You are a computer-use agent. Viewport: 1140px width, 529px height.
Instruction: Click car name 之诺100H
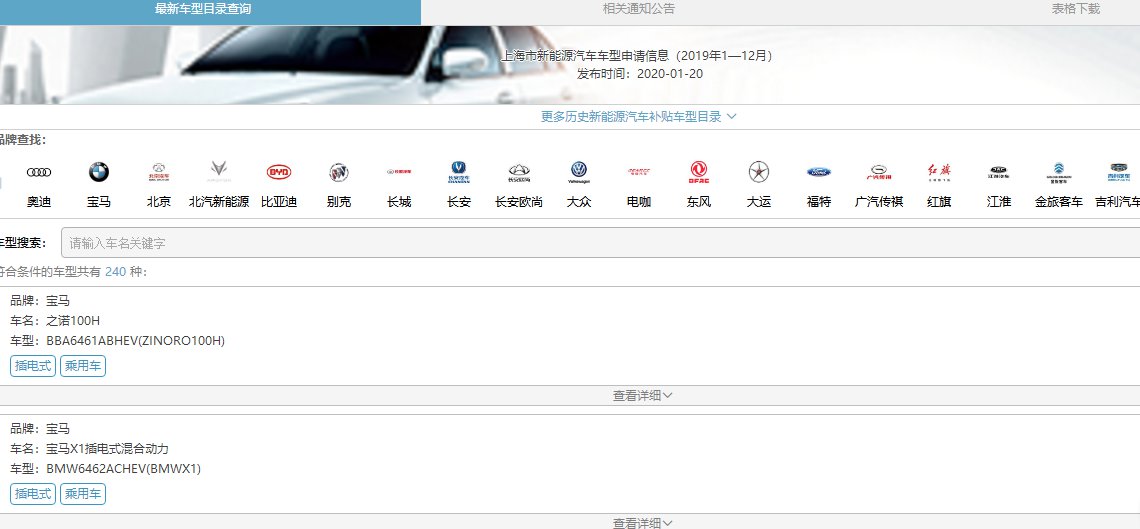pyautogui.click(x=73, y=320)
